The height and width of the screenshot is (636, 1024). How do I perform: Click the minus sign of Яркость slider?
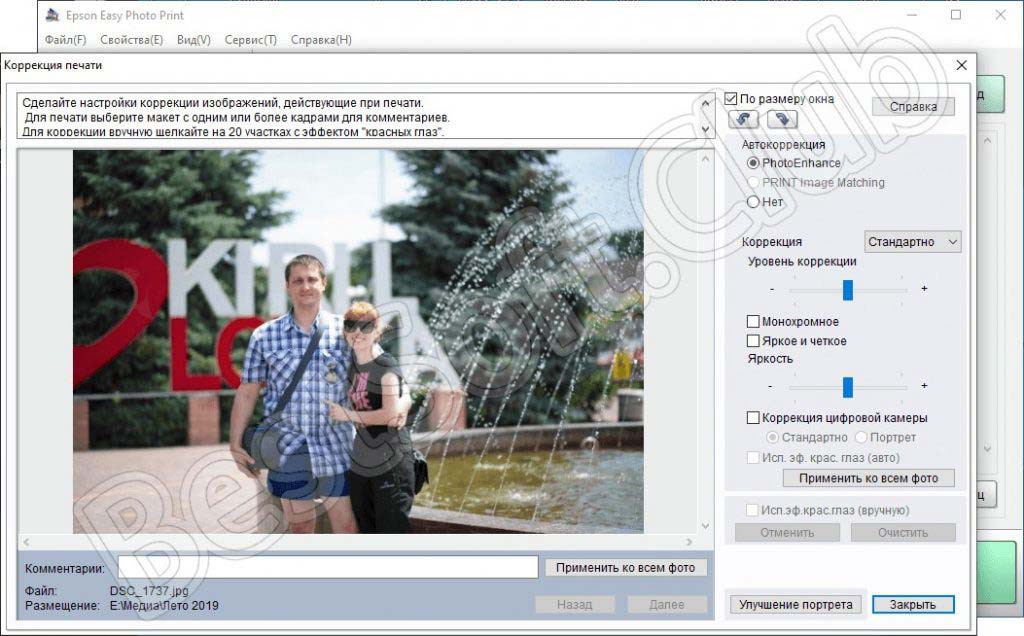point(771,386)
